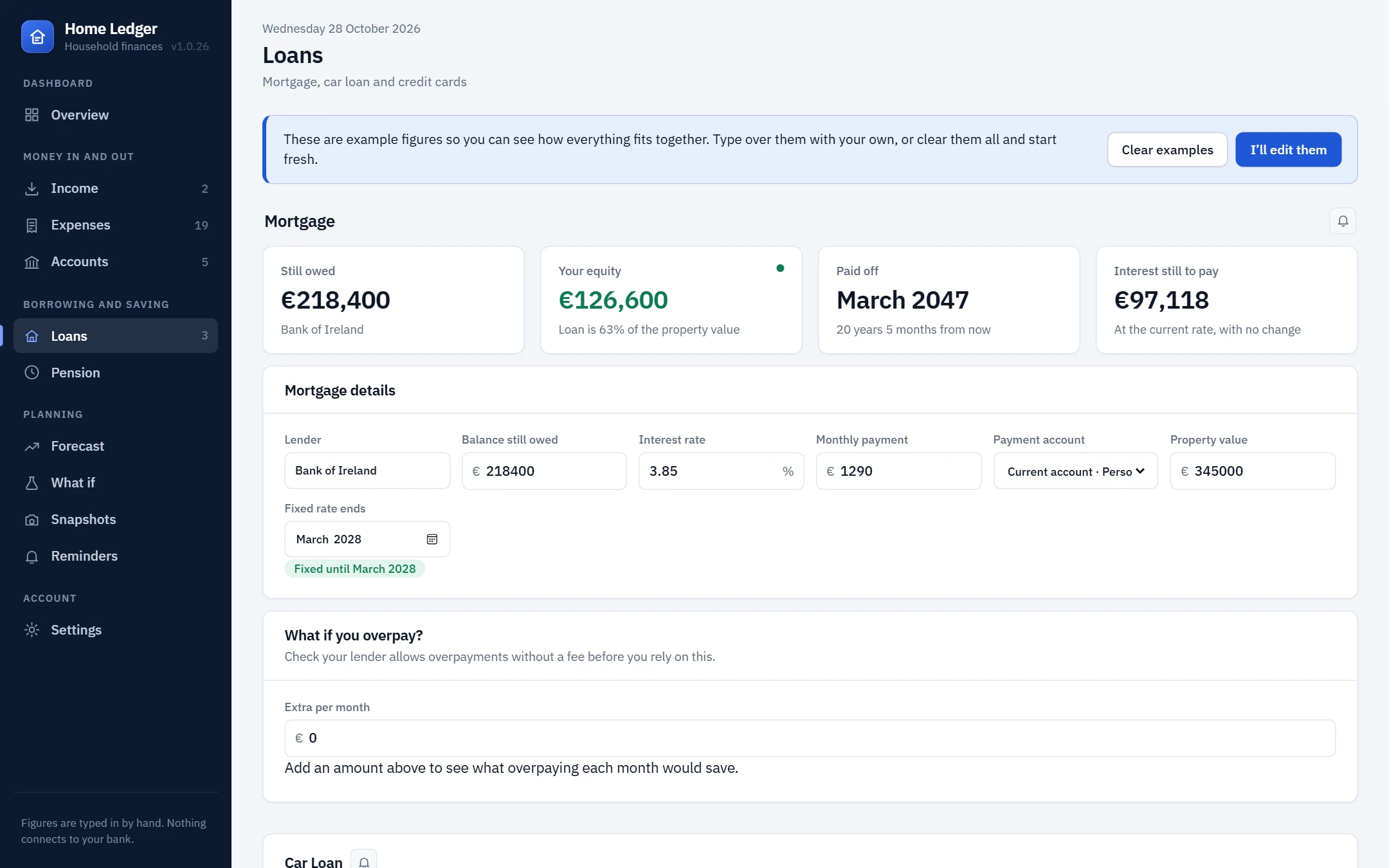
Task: Go to the Forecast page
Action: (116, 446)
